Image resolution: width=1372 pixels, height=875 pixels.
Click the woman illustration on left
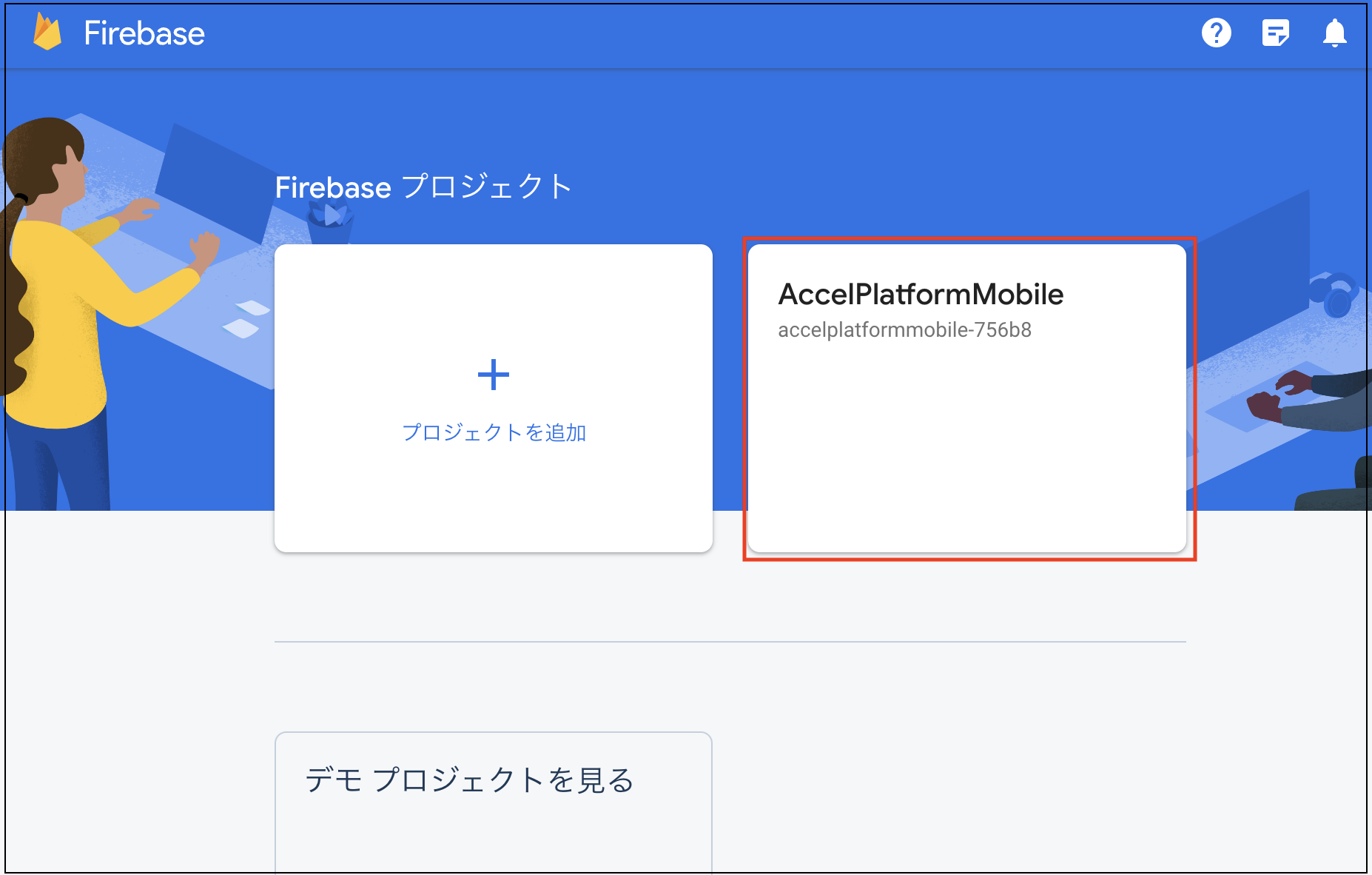[x=67, y=311]
